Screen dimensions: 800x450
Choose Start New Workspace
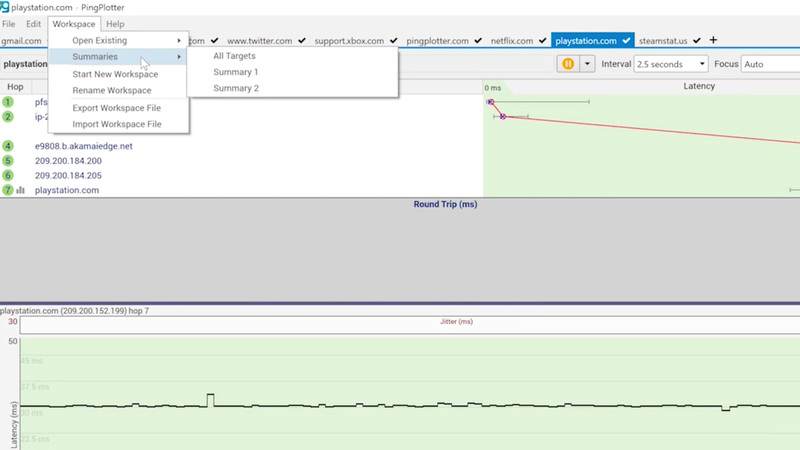coord(115,74)
